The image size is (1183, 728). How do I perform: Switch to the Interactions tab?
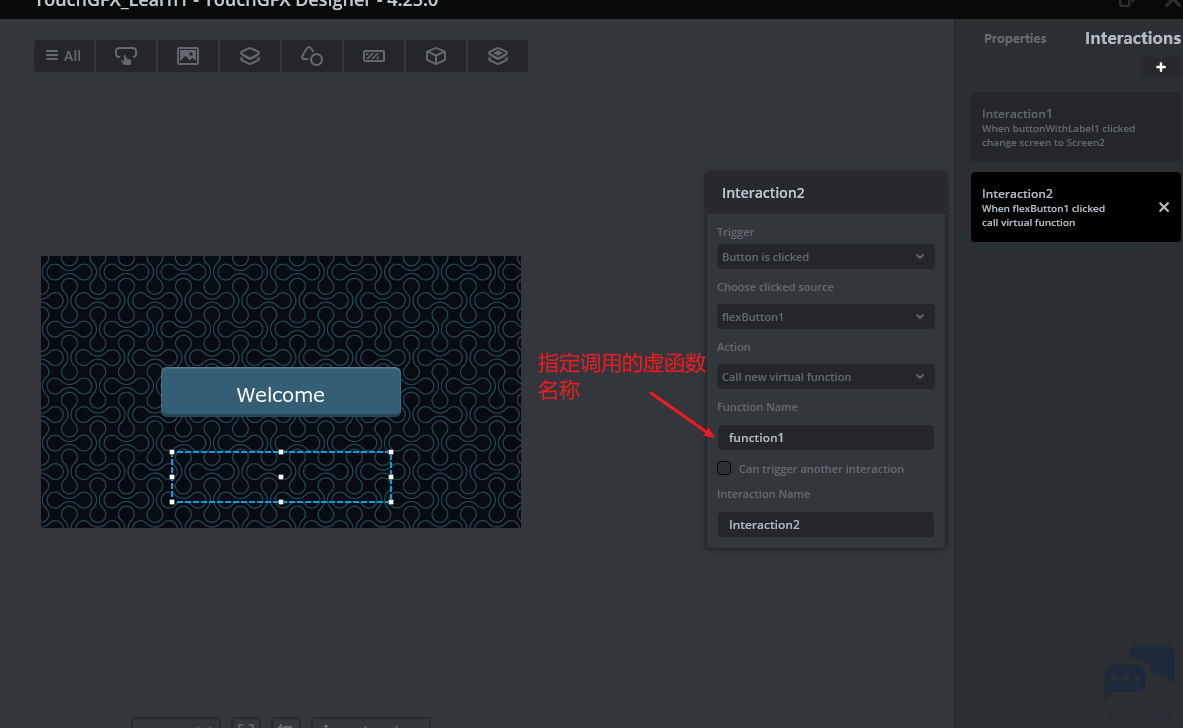(x=1132, y=38)
